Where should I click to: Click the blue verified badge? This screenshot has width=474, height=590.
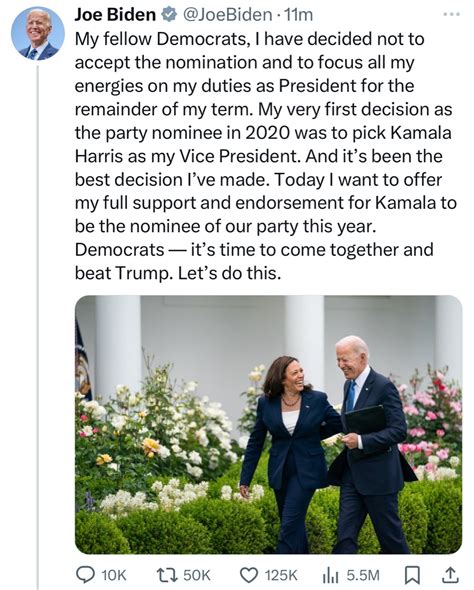169,15
